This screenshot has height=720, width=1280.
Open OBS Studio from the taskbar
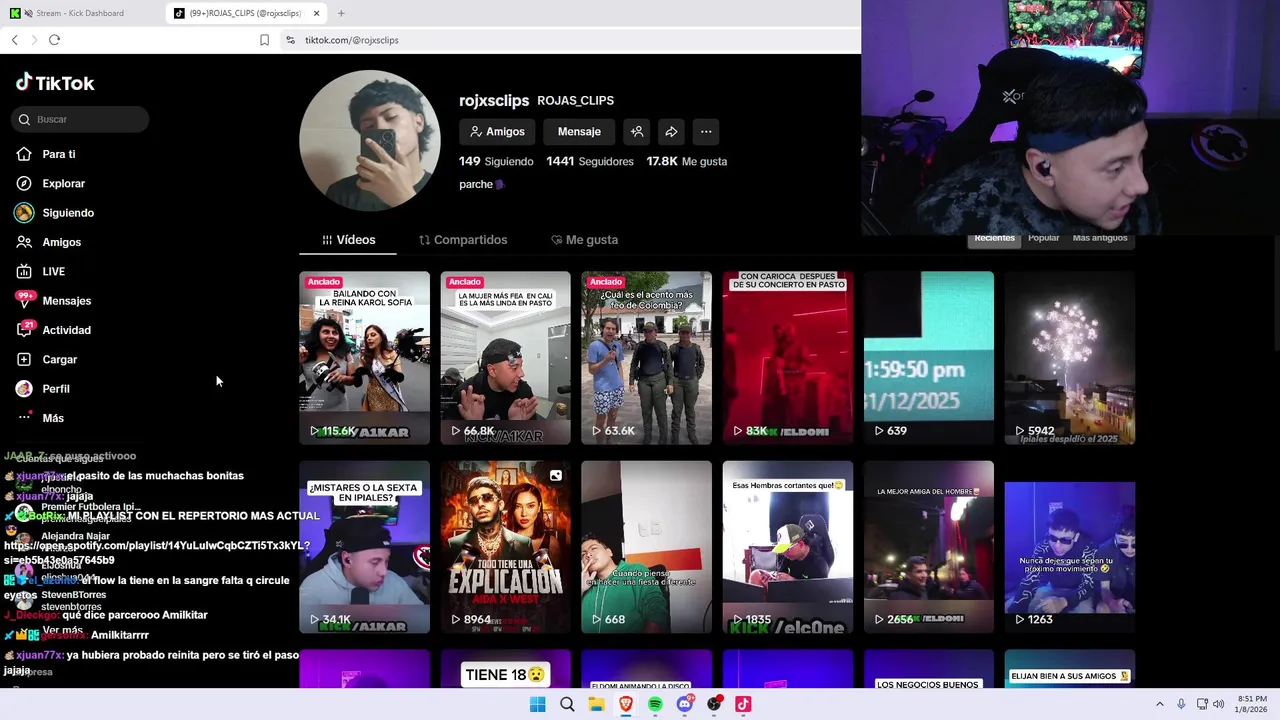[x=714, y=704]
